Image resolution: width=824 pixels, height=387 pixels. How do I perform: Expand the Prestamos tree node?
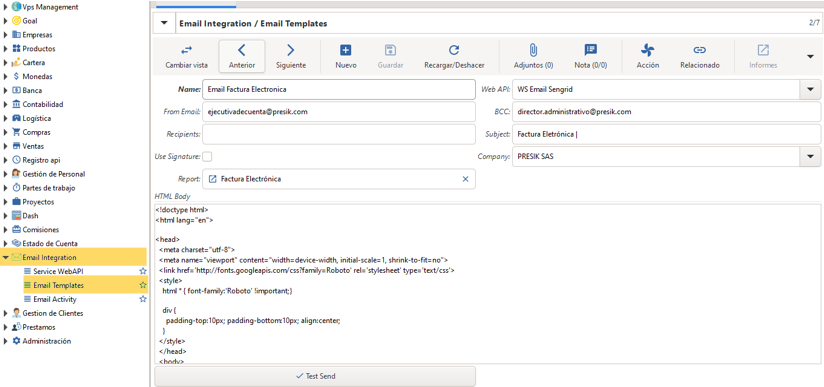[x=6, y=327]
